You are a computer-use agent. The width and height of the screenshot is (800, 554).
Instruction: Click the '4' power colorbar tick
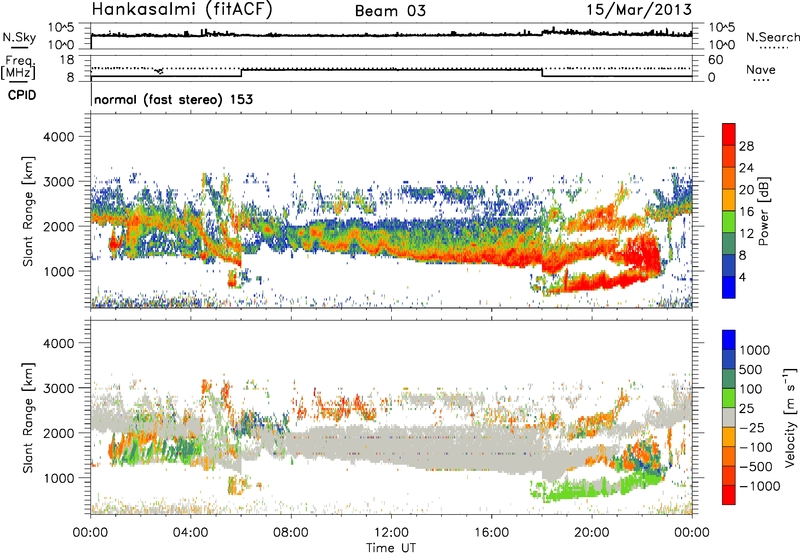[x=742, y=277]
